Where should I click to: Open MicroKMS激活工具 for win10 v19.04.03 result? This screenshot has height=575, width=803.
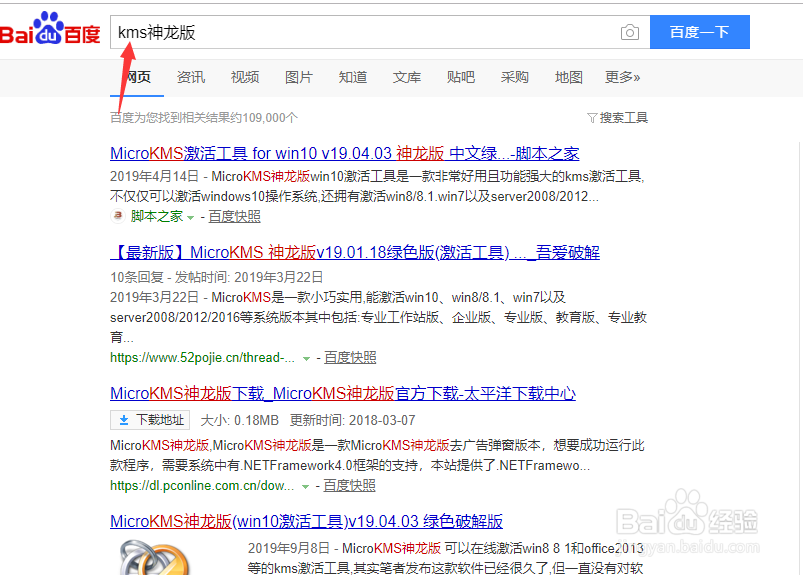click(x=345, y=154)
